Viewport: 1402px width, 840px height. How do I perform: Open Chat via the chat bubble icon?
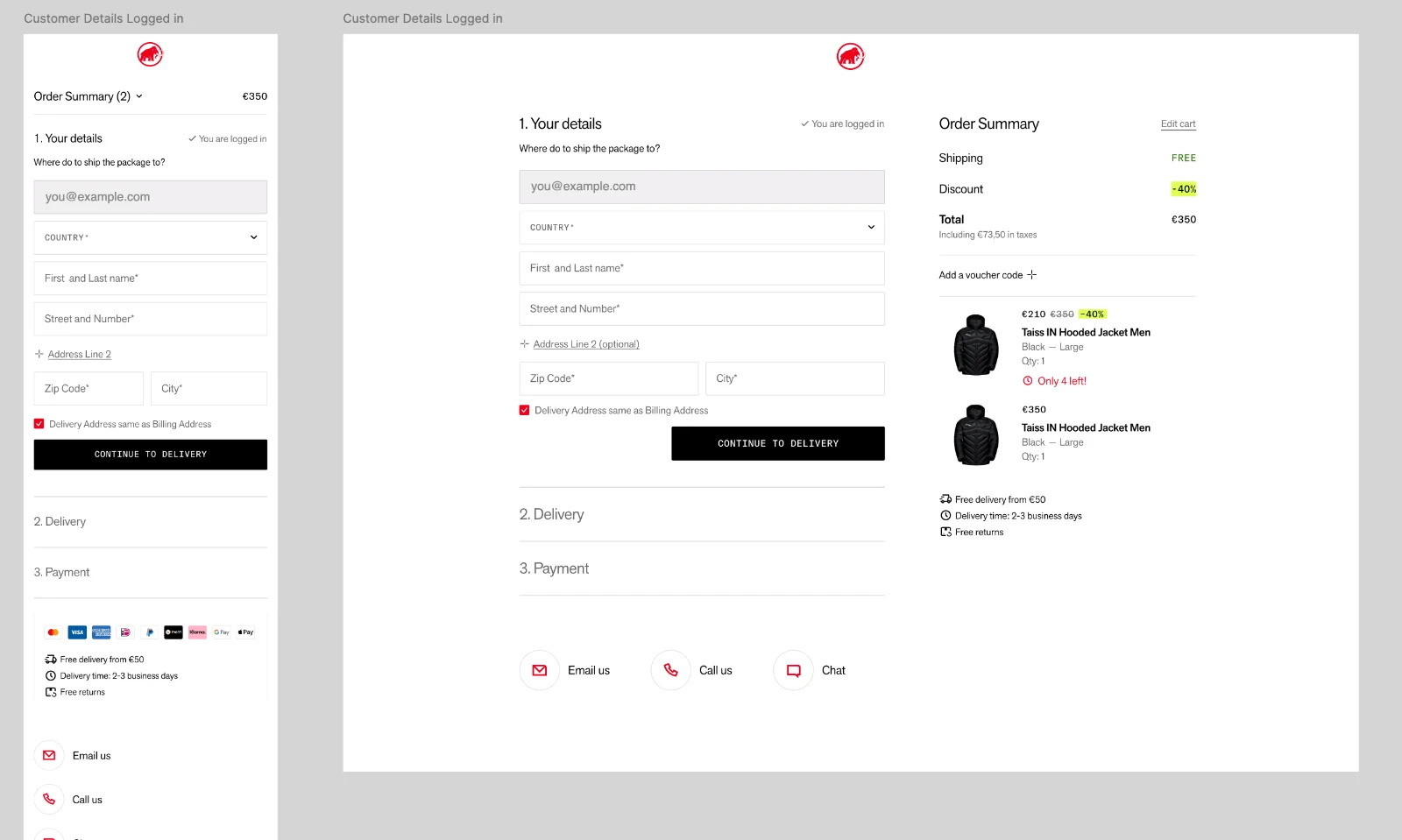(794, 670)
